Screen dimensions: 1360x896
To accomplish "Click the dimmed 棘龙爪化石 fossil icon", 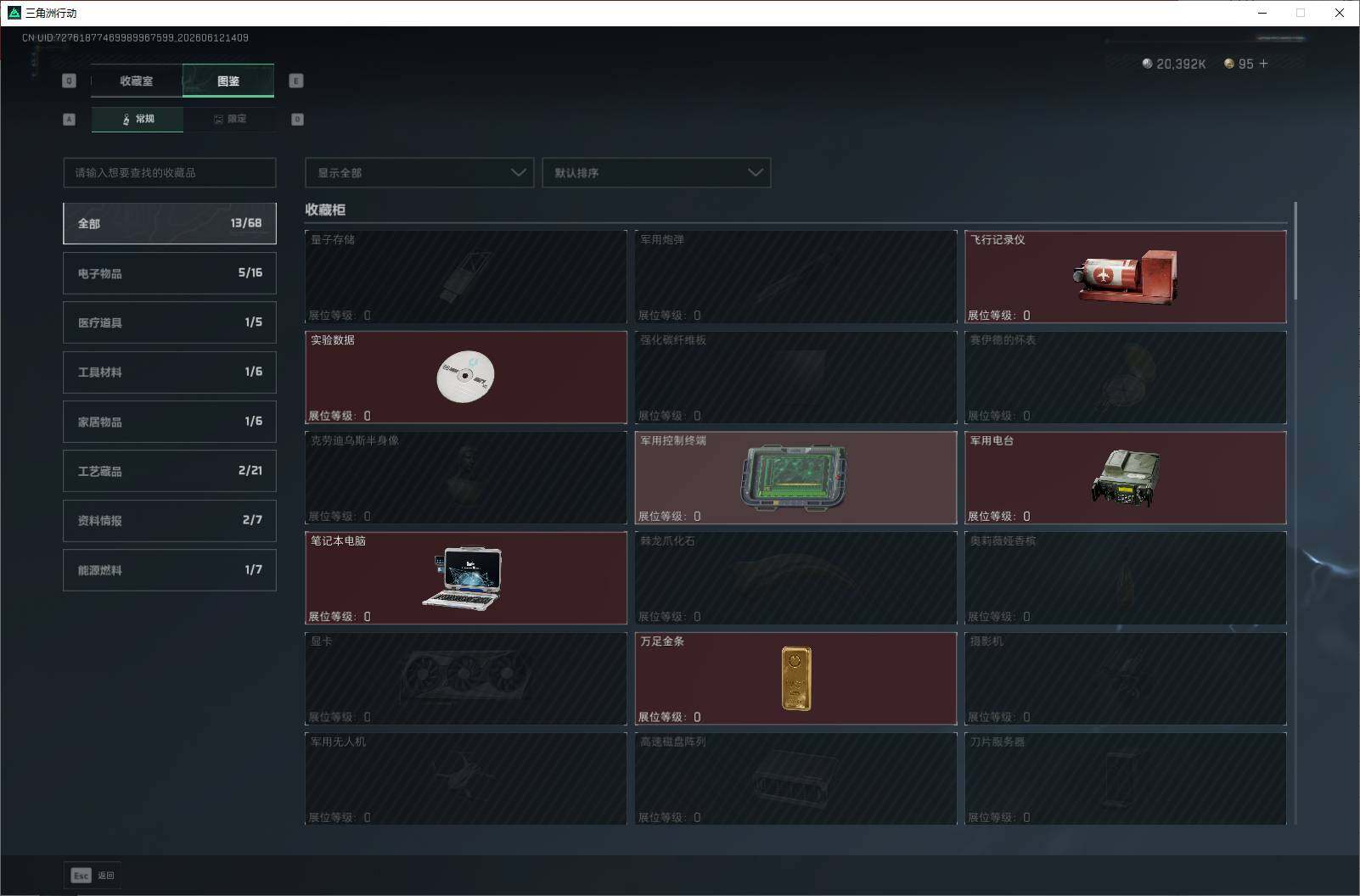I will click(x=794, y=574).
